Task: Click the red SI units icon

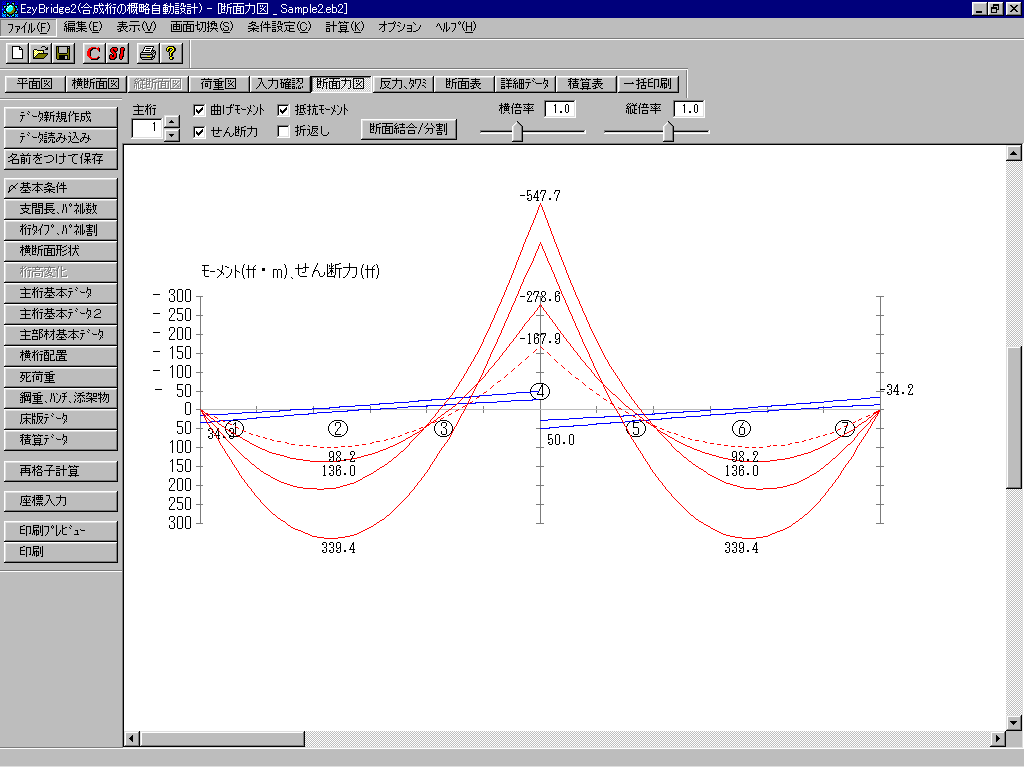Action: point(115,52)
